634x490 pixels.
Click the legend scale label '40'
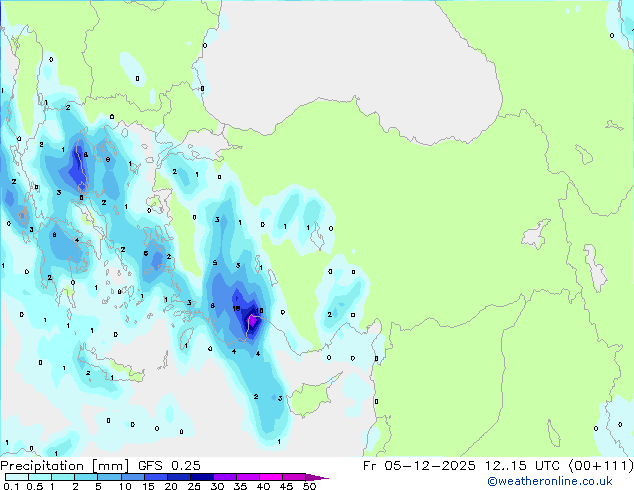tap(263, 486)
